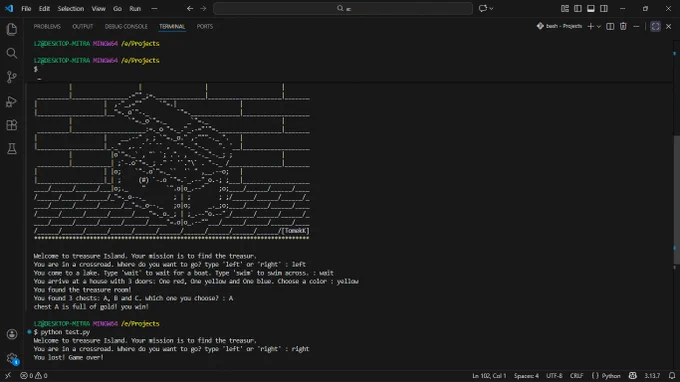
Task: Open the Search view in activity bar
Action: pos(12,53)
